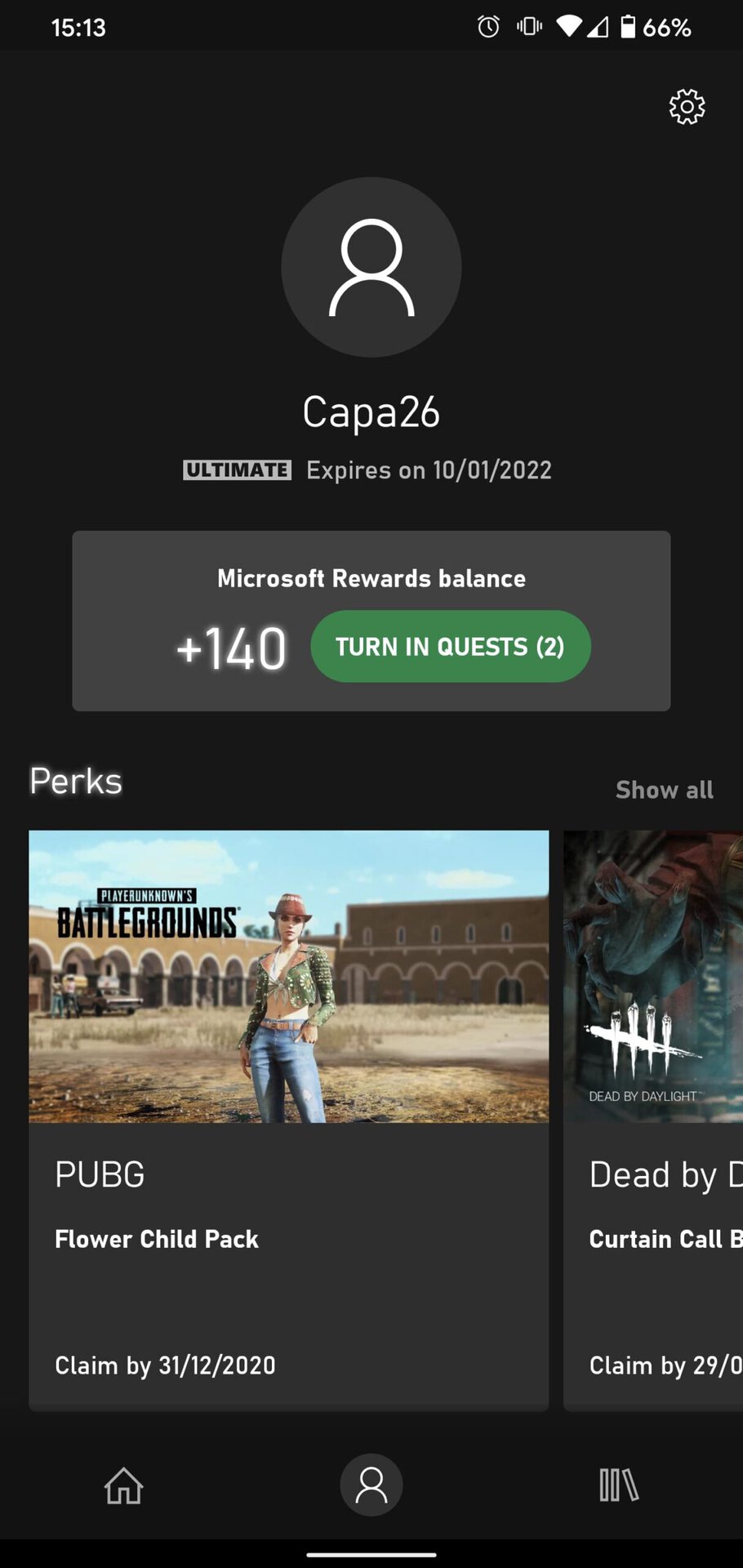Go to the Home tab
The height and width of the screenshot is (1568, 743).
tap(124, 1485)
